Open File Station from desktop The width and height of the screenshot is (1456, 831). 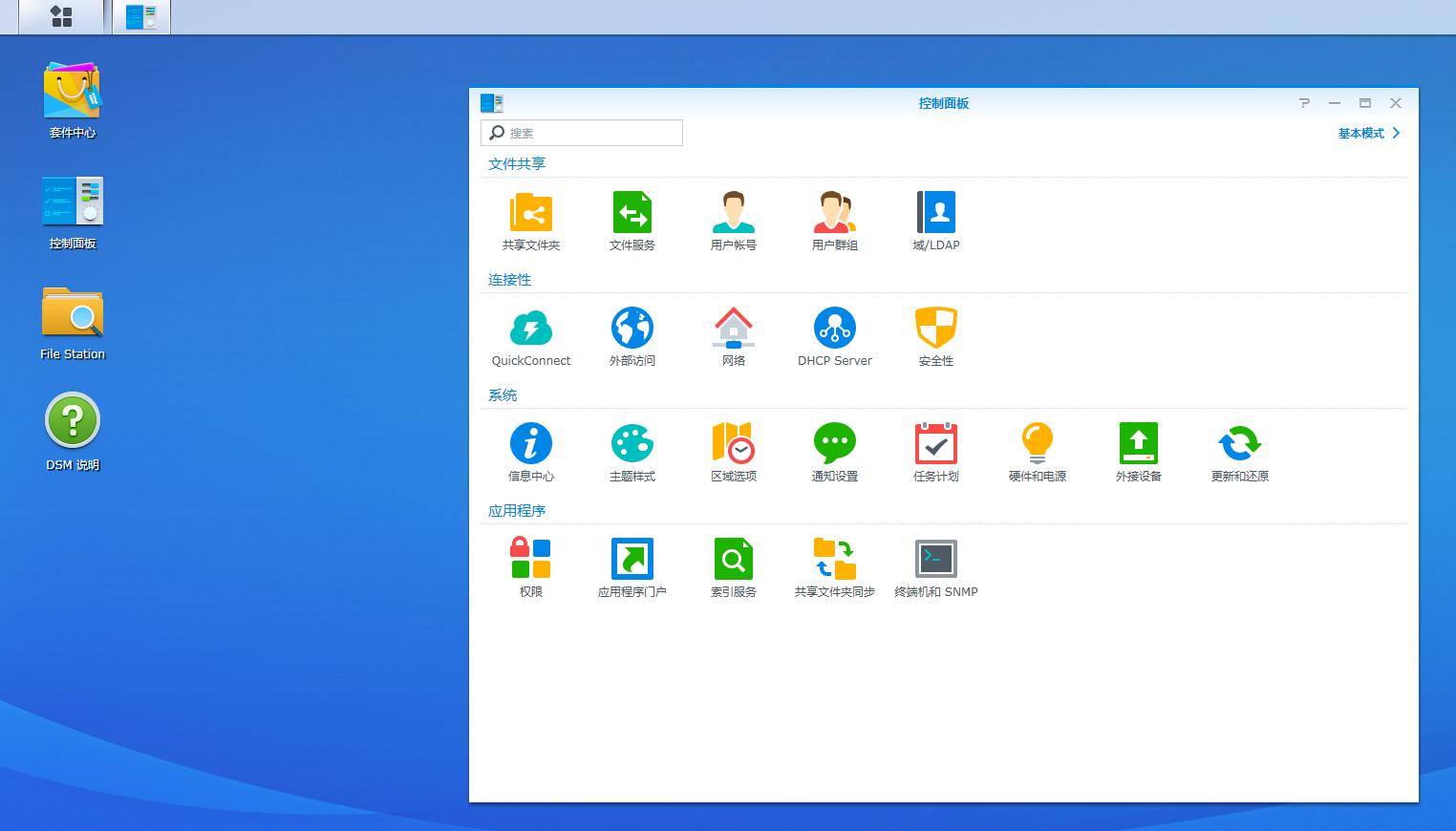73,313
